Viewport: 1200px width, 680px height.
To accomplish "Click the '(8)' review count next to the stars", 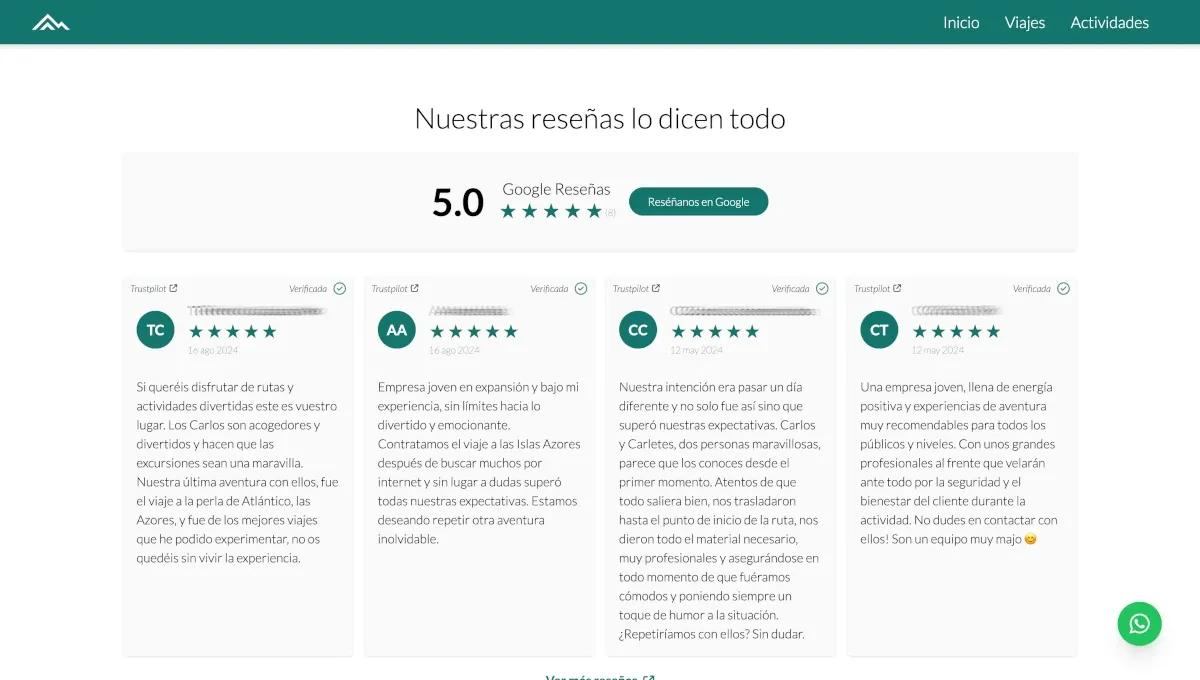I will tap(609, 211).
